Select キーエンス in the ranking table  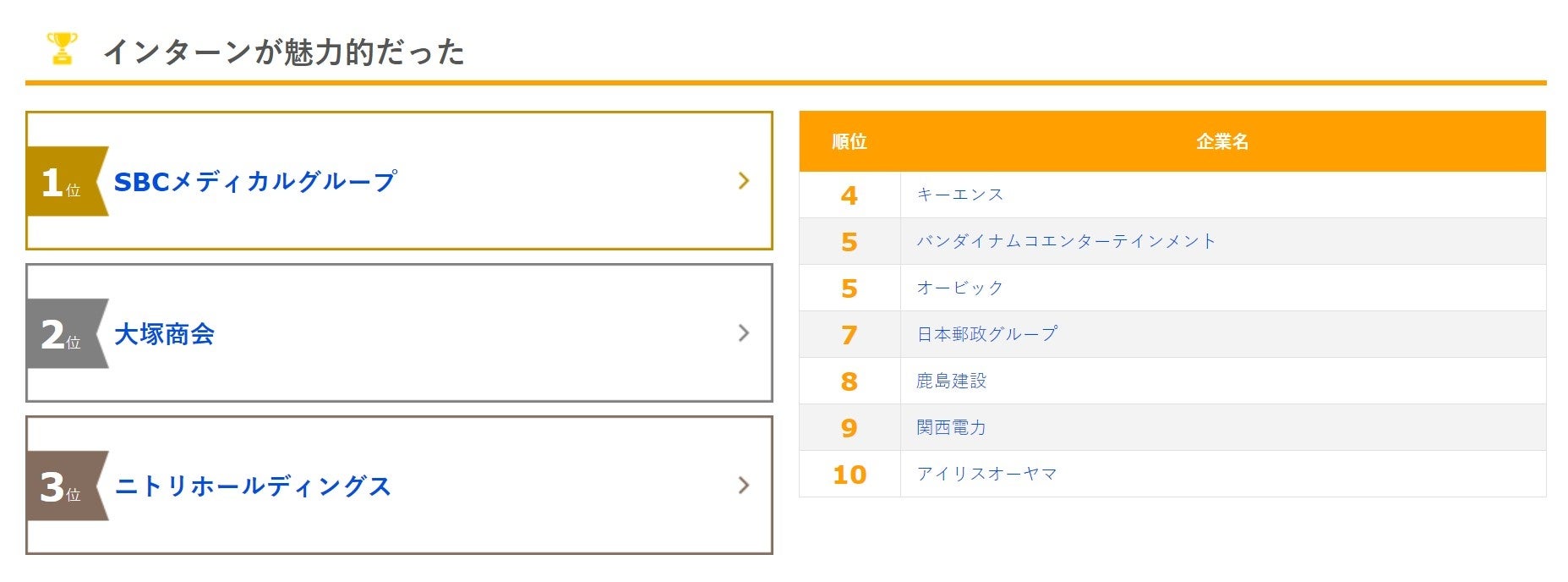(x=960, y=195)
